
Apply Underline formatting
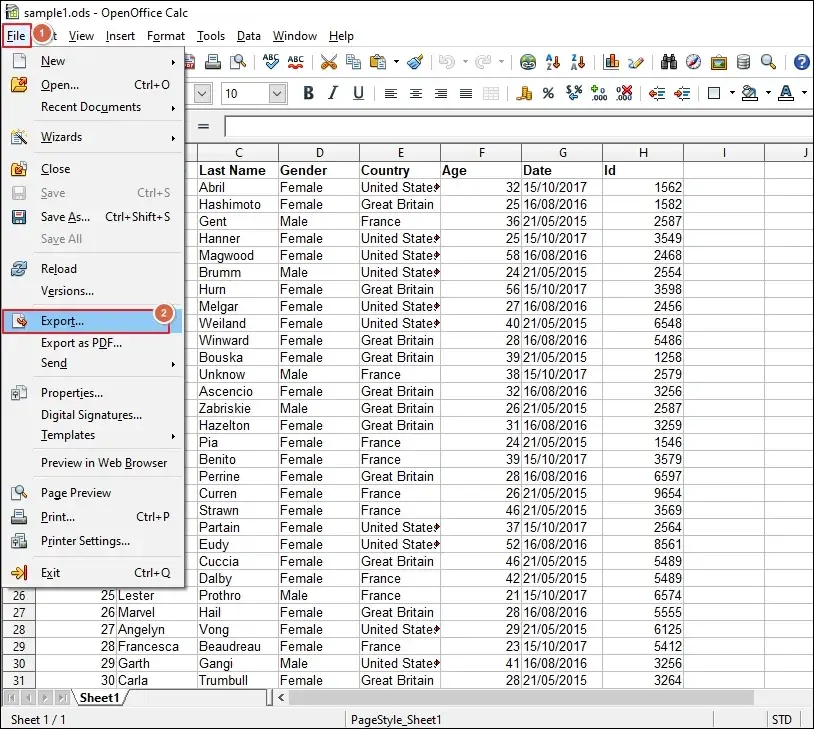coord(358,93)
